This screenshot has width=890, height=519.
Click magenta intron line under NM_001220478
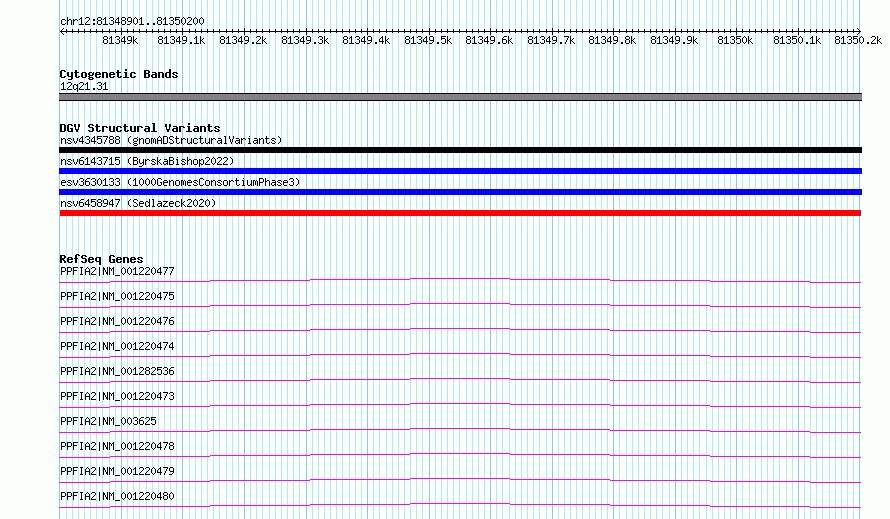click(x=460, y=454)
